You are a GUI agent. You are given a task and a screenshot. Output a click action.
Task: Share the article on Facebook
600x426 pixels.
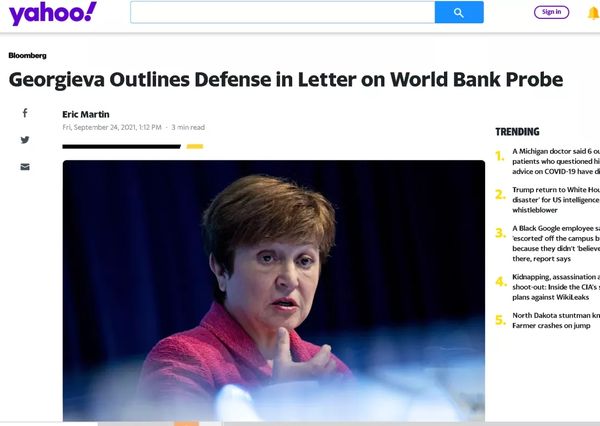pos(25,114)
